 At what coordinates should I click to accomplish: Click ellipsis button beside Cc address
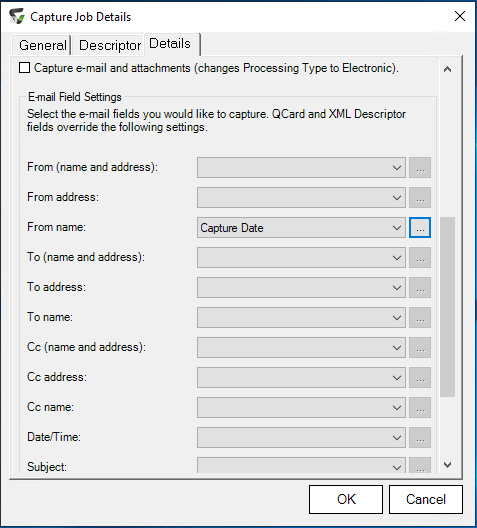click(420, 377)
